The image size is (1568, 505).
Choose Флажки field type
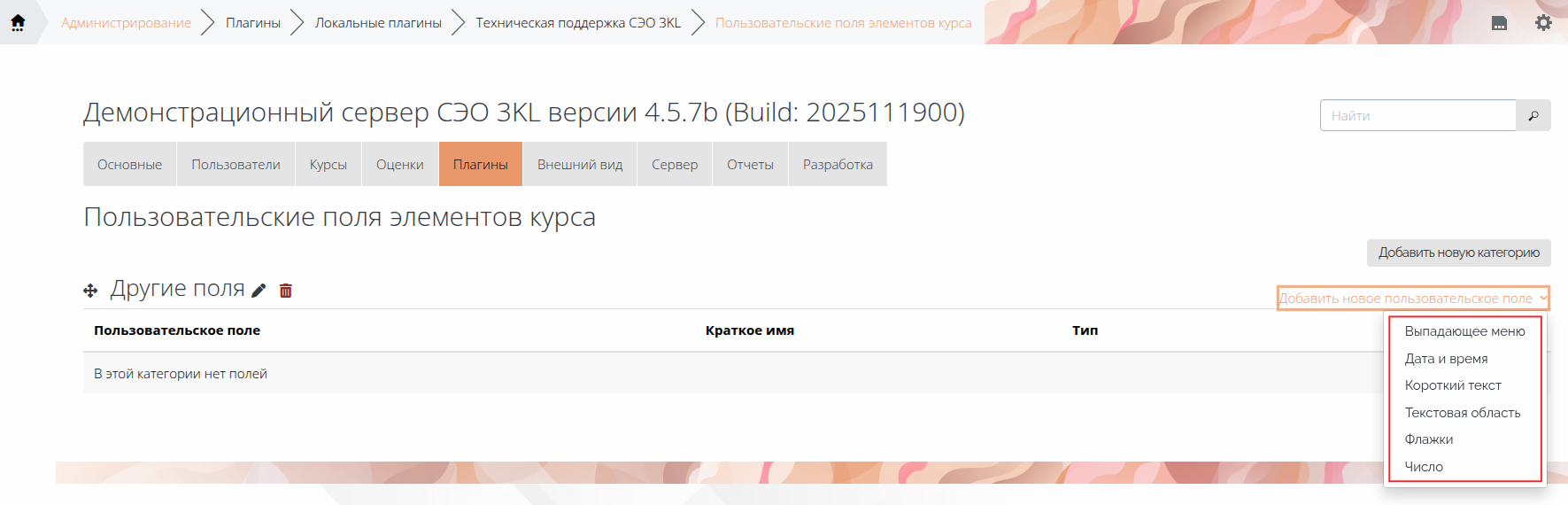coord(1428,439)
